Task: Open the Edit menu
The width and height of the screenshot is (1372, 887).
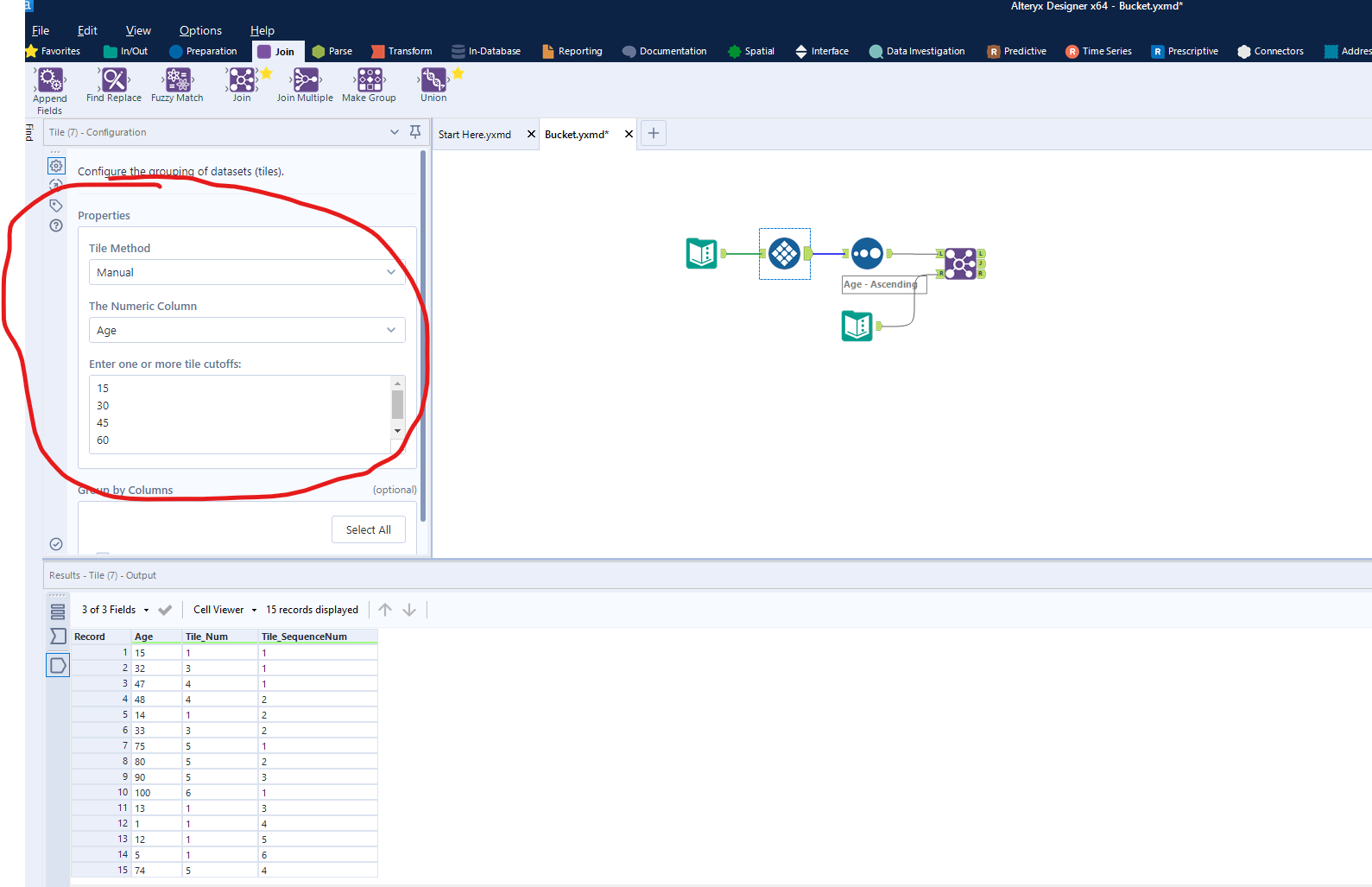Action: (x=87, y=30)
